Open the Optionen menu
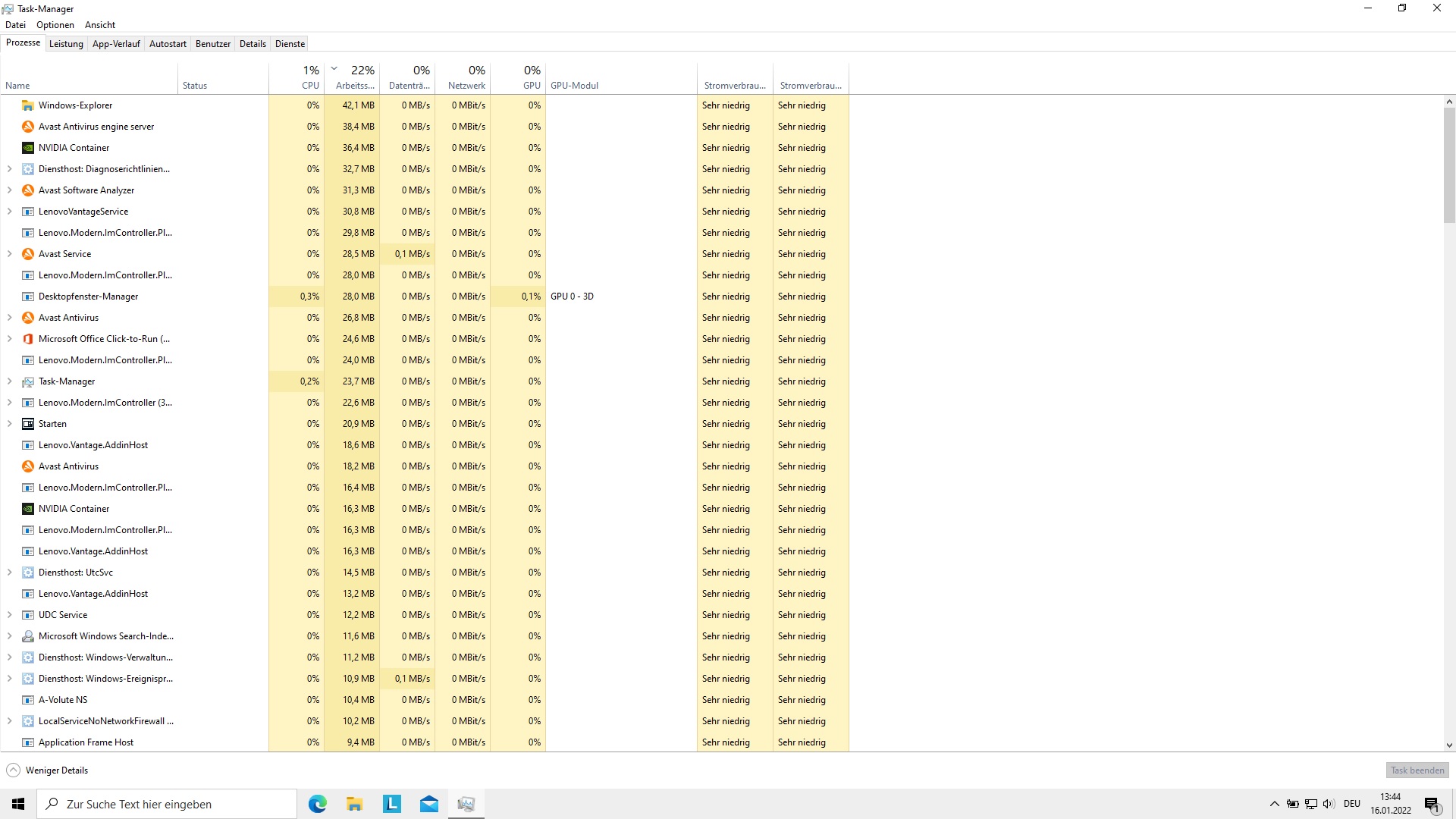Image resolution: width=1456 pixels, height=819 pixels. click(x=55, y=25)
